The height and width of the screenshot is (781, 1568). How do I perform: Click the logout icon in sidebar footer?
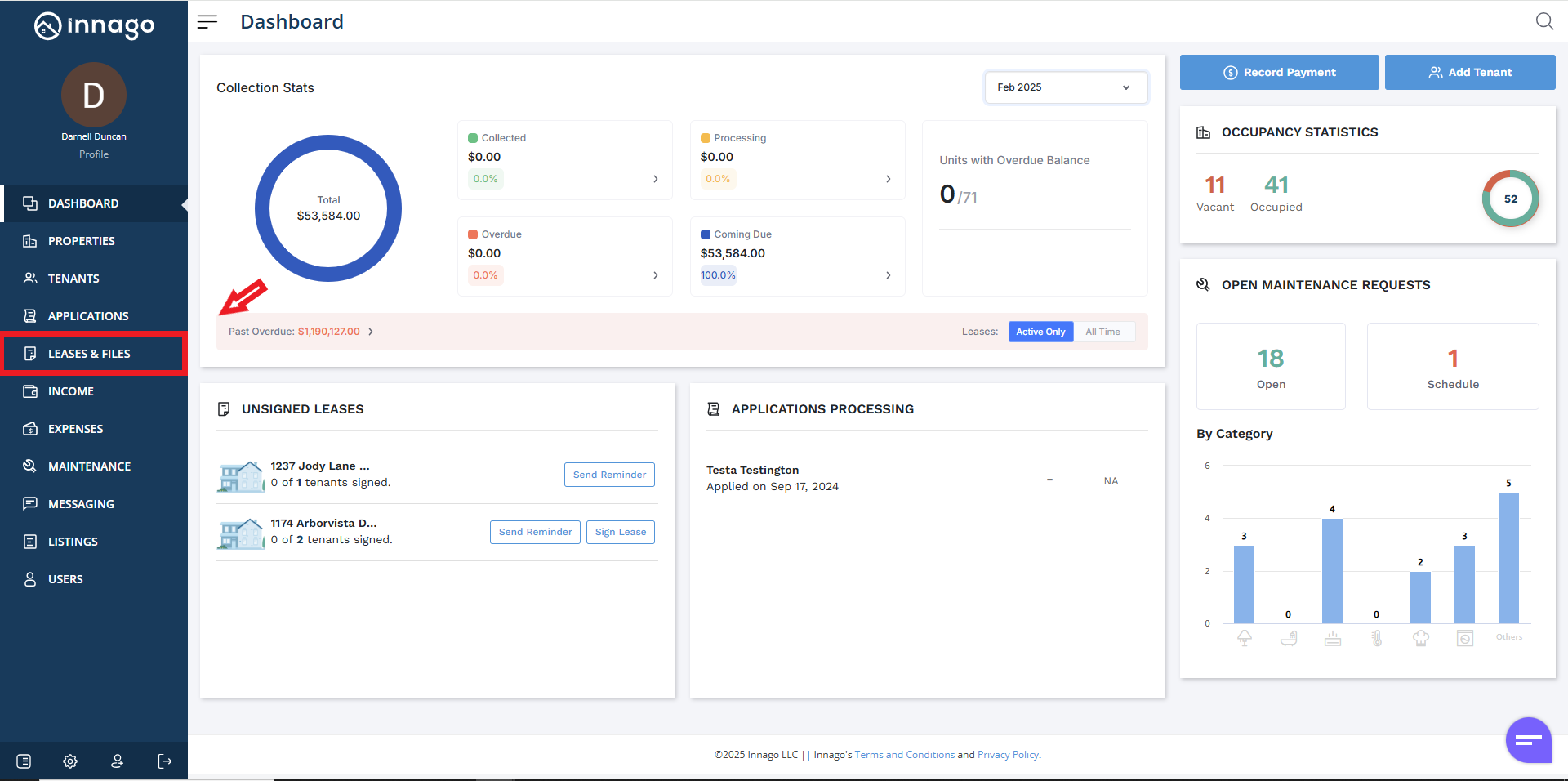[x=164, y=761]
